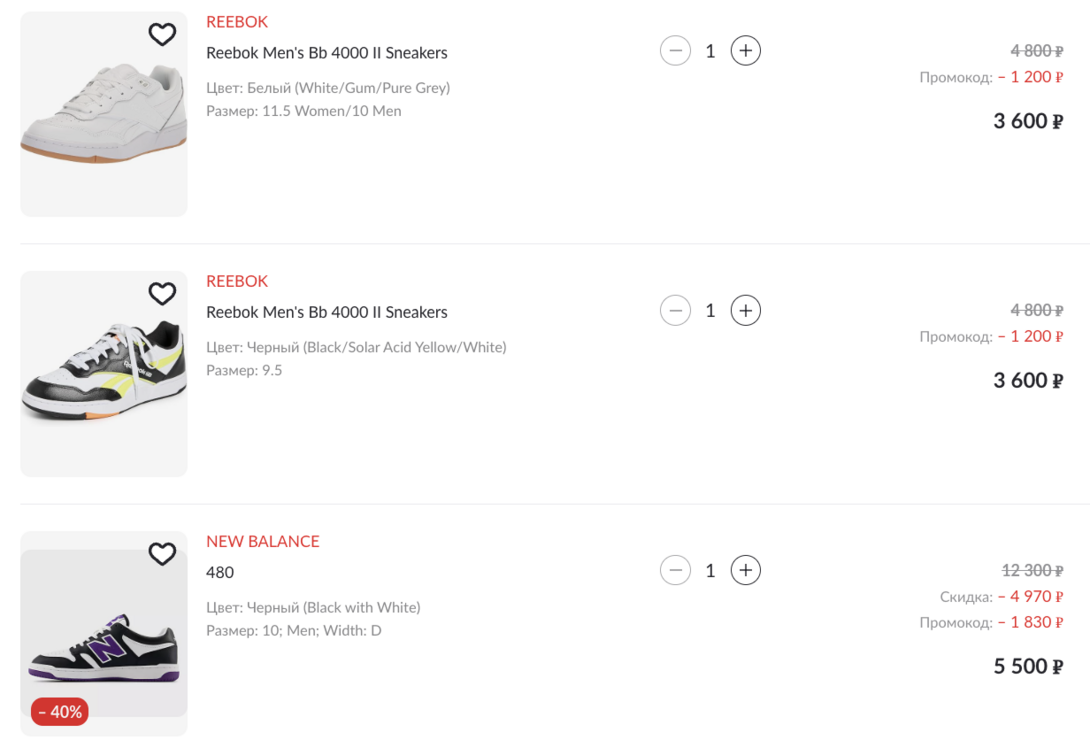Favorite the white Reebok Bb 4000 II sneakers
This screenshot has width=1090, height=740.
coord(162,35)
